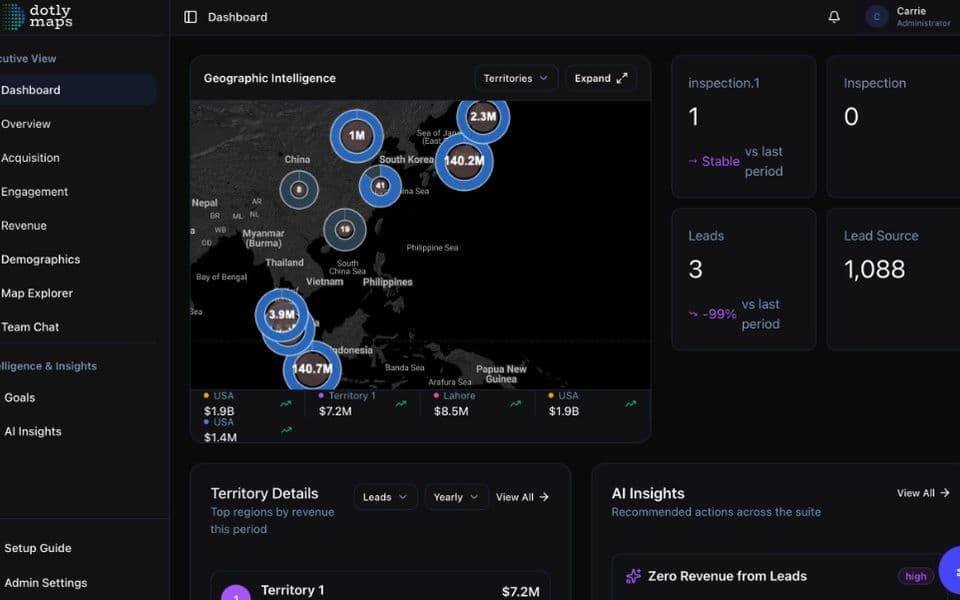Click the 3.9M map cluster
The image size is (960, 600).
[282, 315]
